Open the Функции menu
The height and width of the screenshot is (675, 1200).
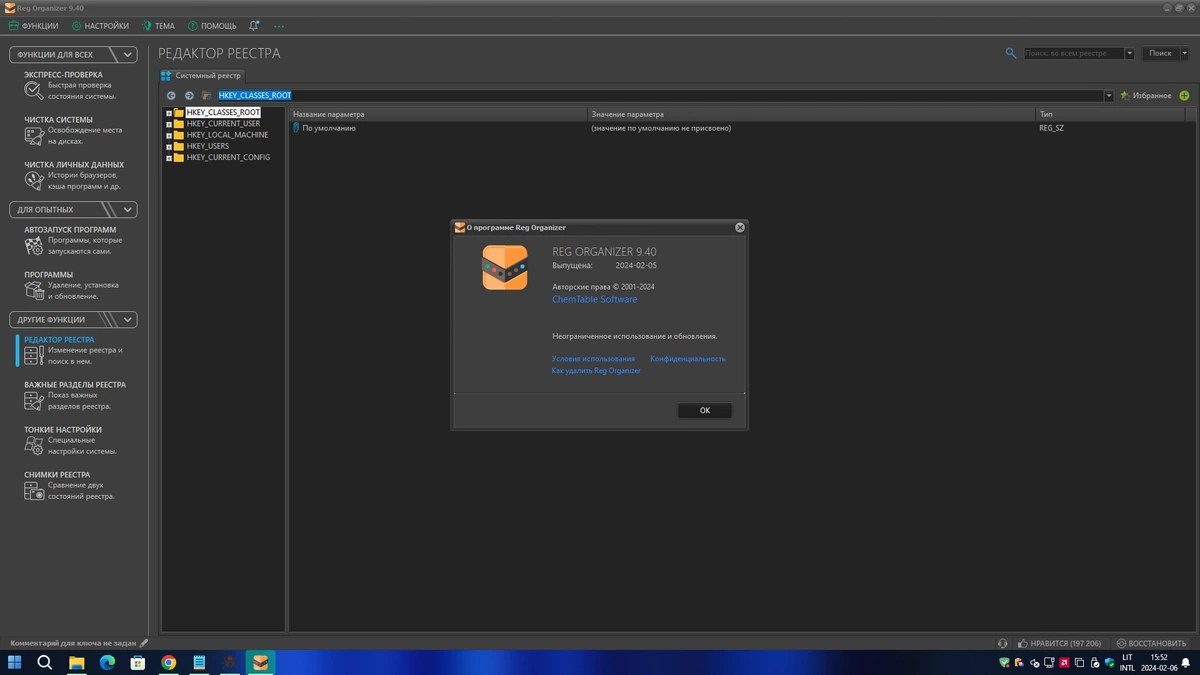pyautogui.click(x=33, y=26)
